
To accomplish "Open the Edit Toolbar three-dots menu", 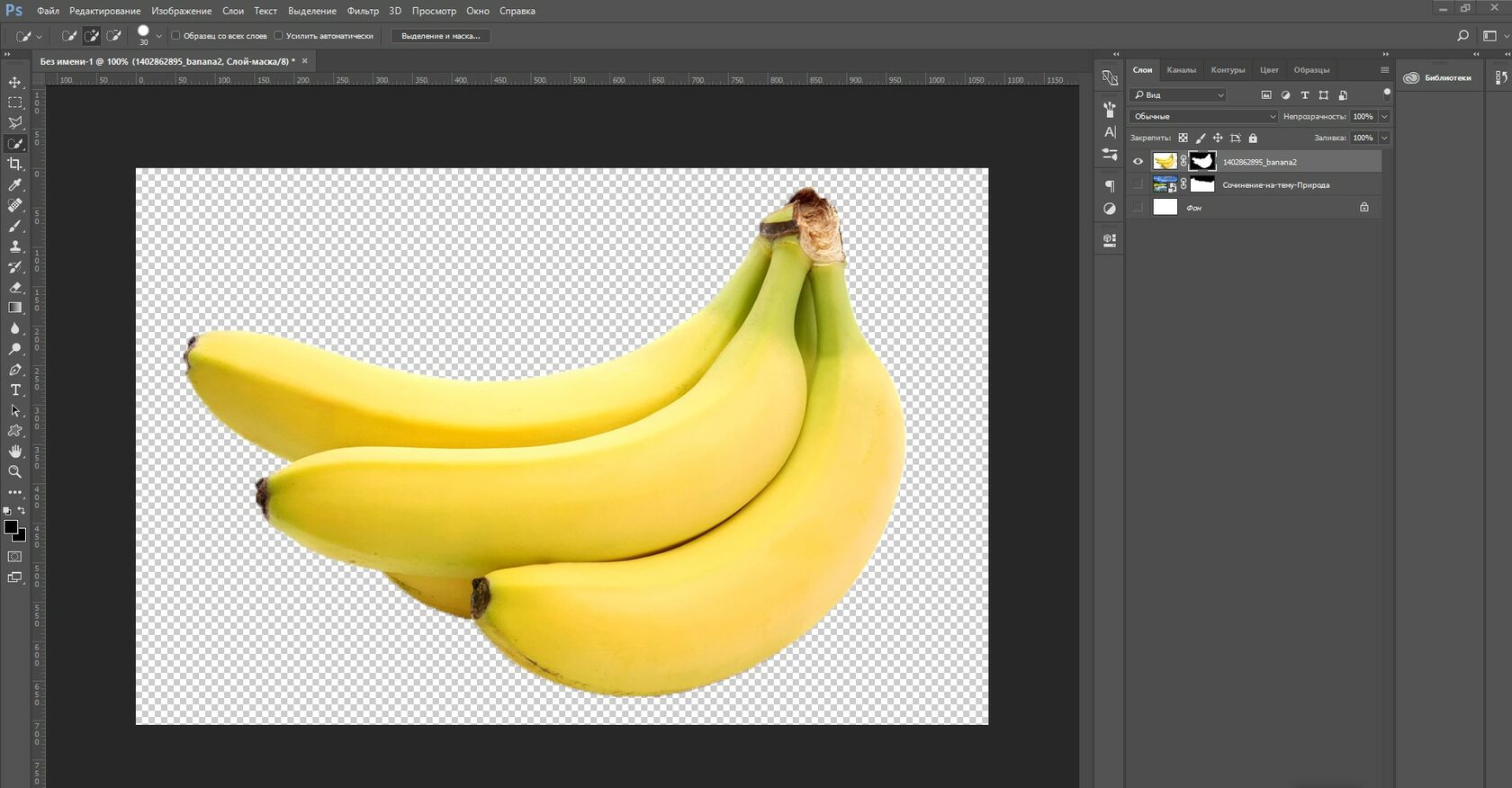I will coord(15,492).
